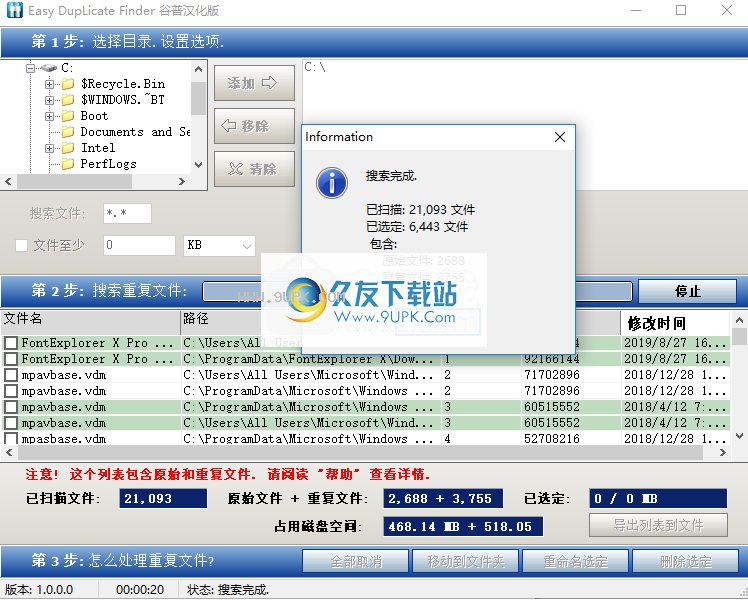Click the 重命名选定 rename selected button
Screen dimensions: 748x600
pos(576,561)
